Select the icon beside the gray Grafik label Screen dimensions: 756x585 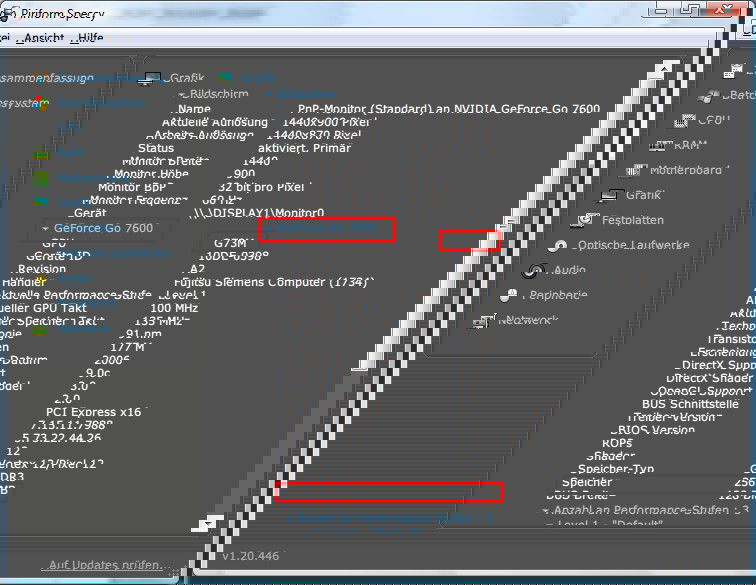[612, 195]
